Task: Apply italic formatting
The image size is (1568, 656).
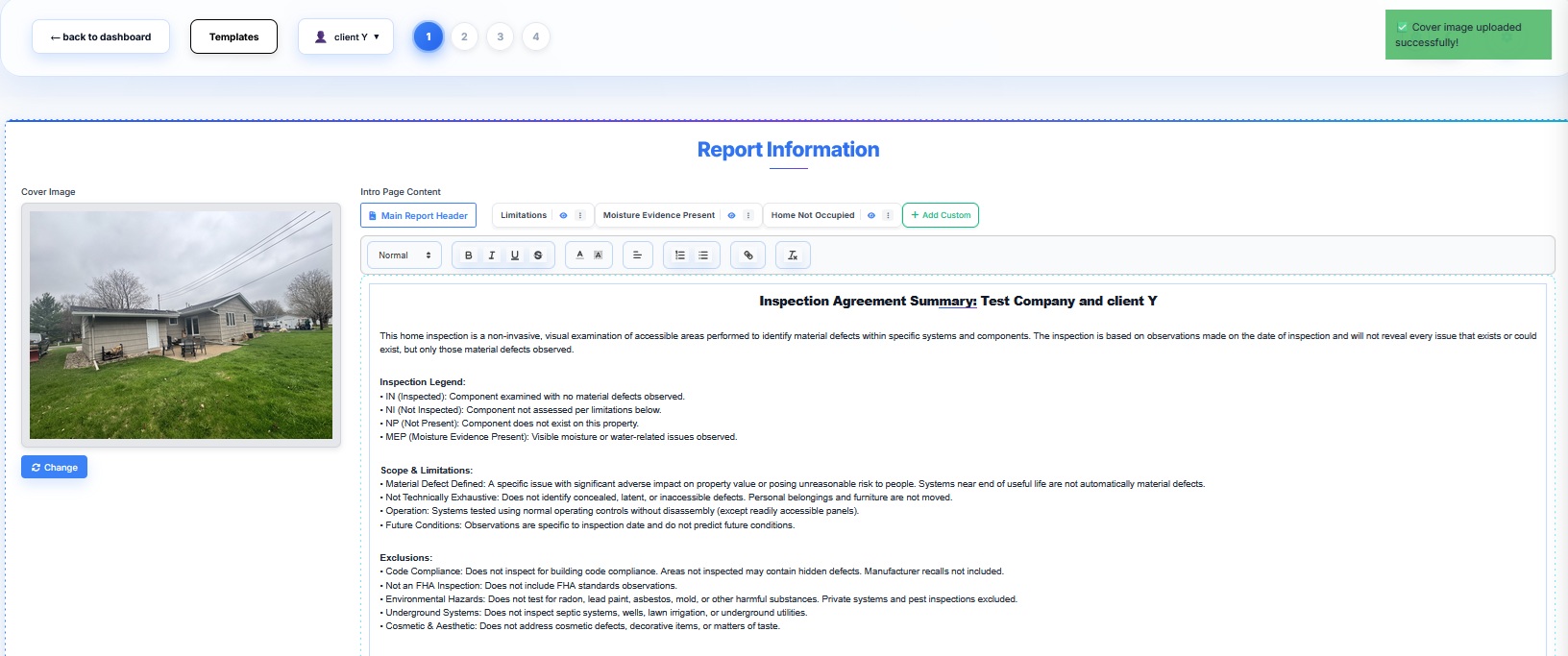Action: (492, 255)
